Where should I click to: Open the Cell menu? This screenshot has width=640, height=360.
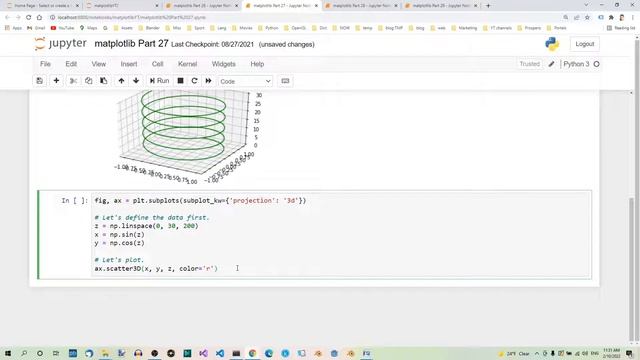point(158,64)
